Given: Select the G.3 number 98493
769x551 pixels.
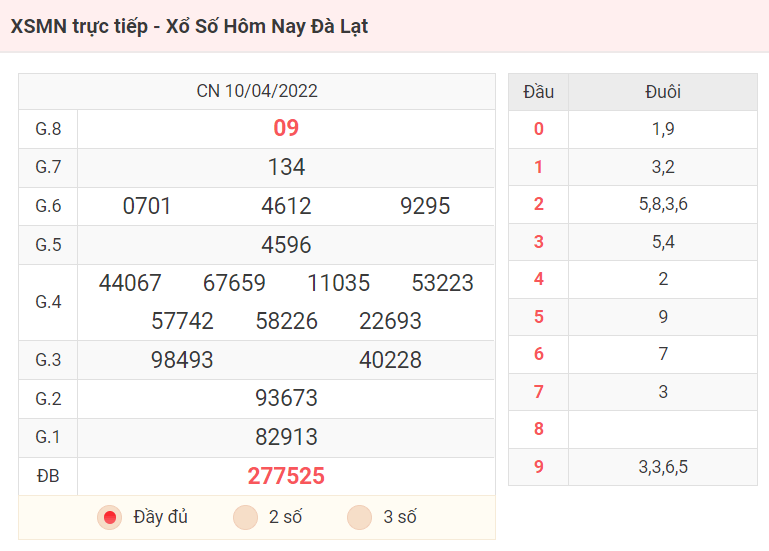Looking at the screenshot, I should pyautogui.click(x=182, y=360).
